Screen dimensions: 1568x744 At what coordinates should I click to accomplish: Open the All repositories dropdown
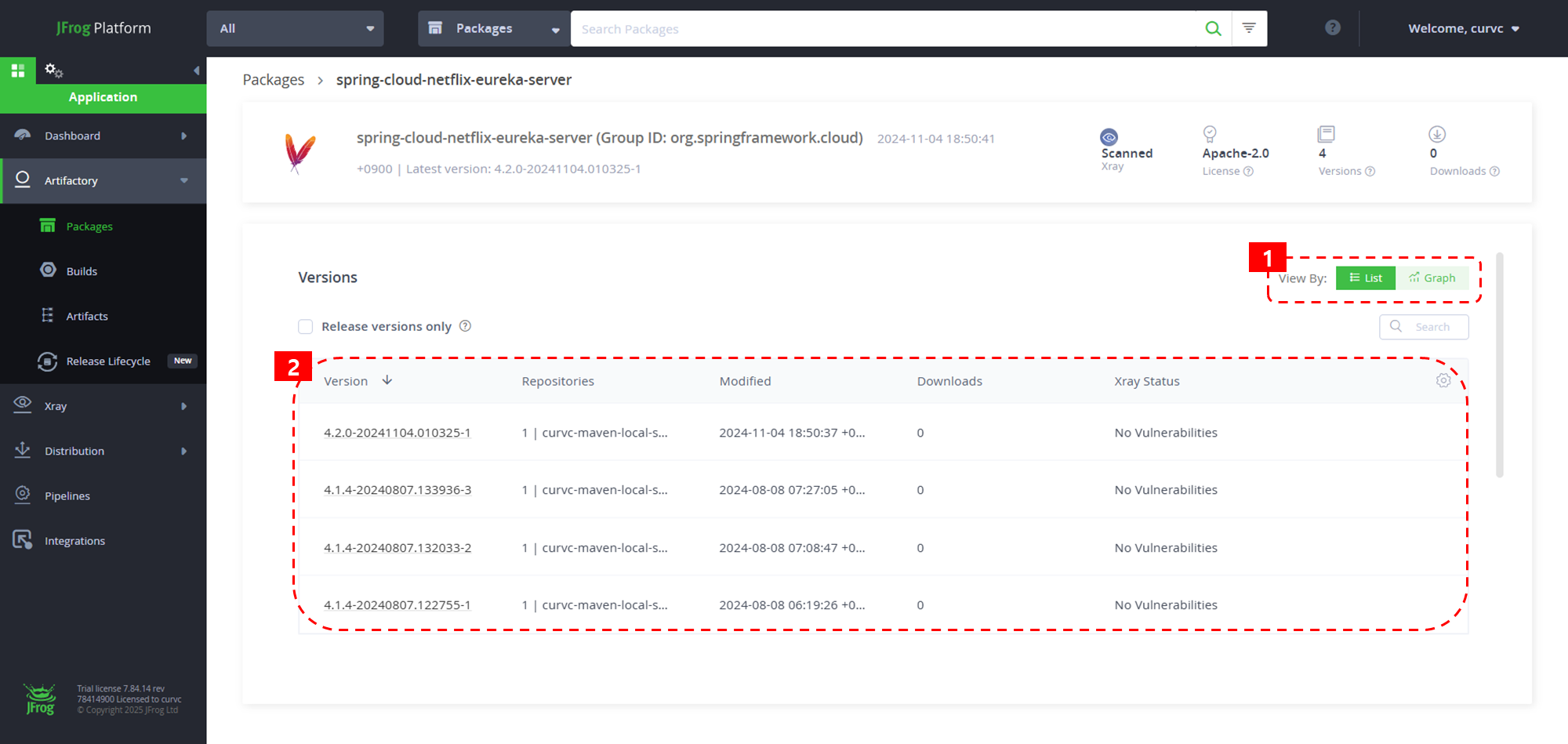click(295, 28)
